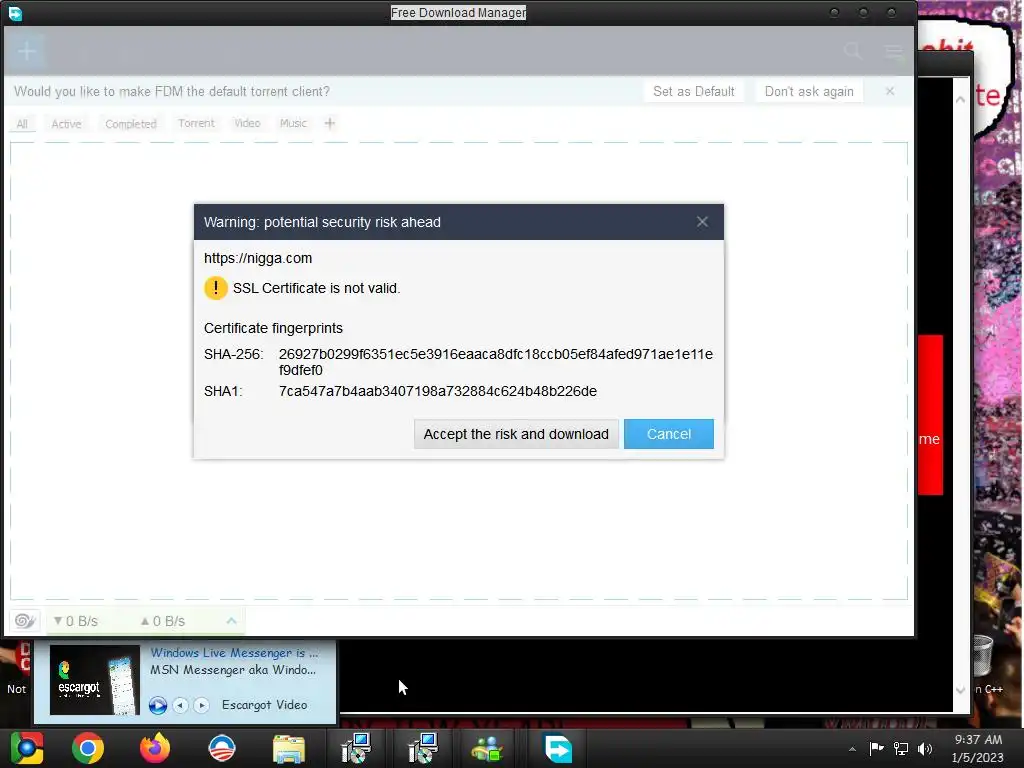1024x768 pixels.
Task: Click the https://nigga.com URL text
Action: [x=258, y=258]
